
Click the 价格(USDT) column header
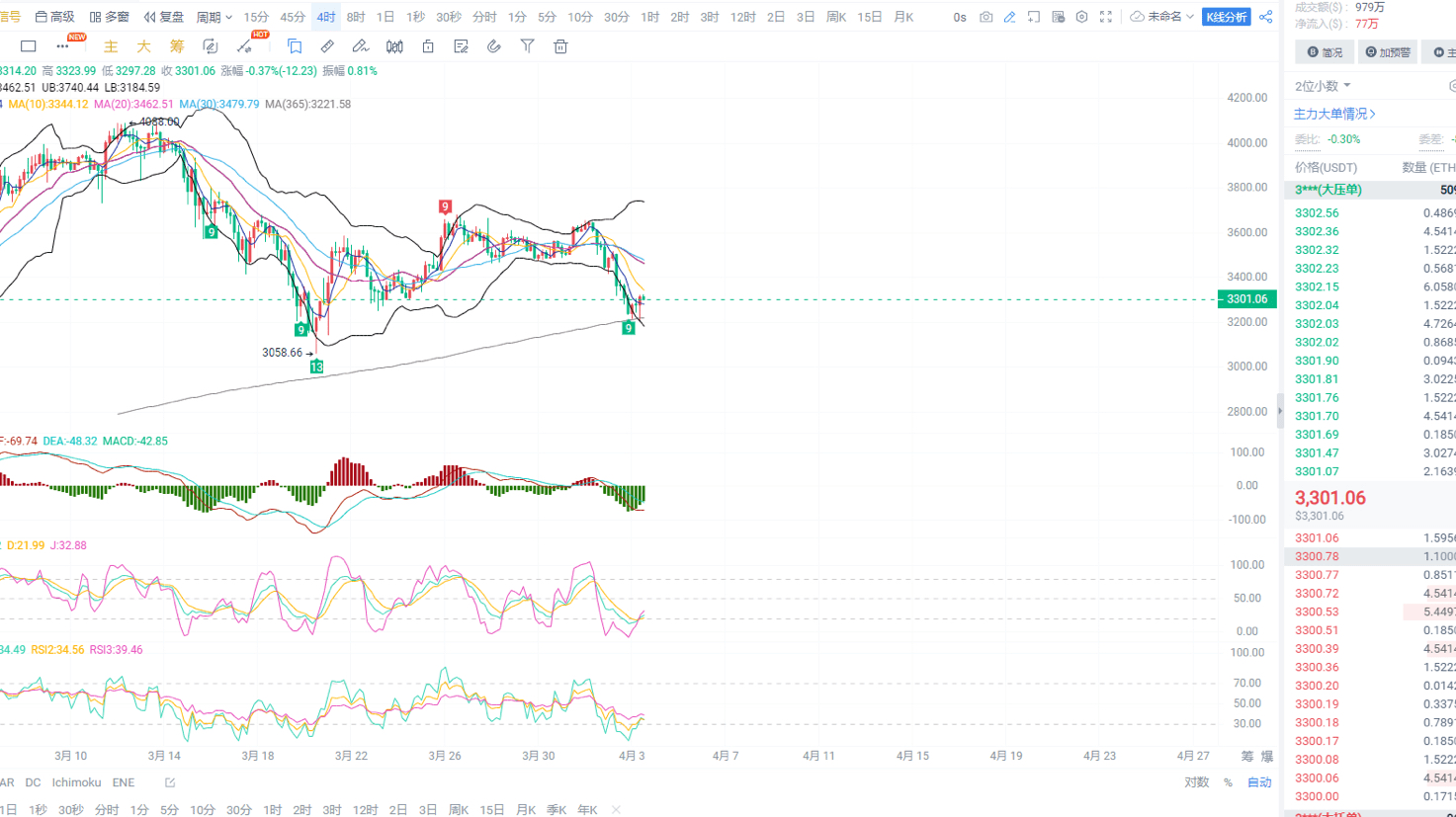(1326, 168)
